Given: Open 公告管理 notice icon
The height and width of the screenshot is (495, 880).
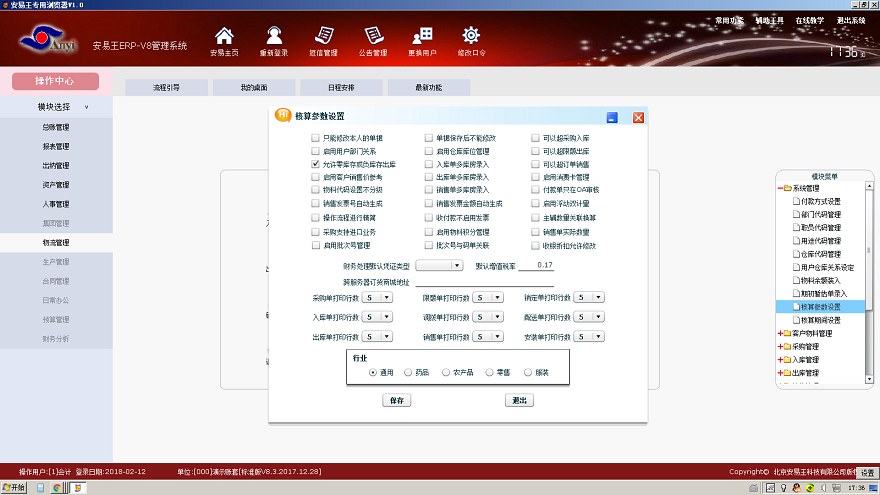Looking at the screenshot, I should click(373, 36).
